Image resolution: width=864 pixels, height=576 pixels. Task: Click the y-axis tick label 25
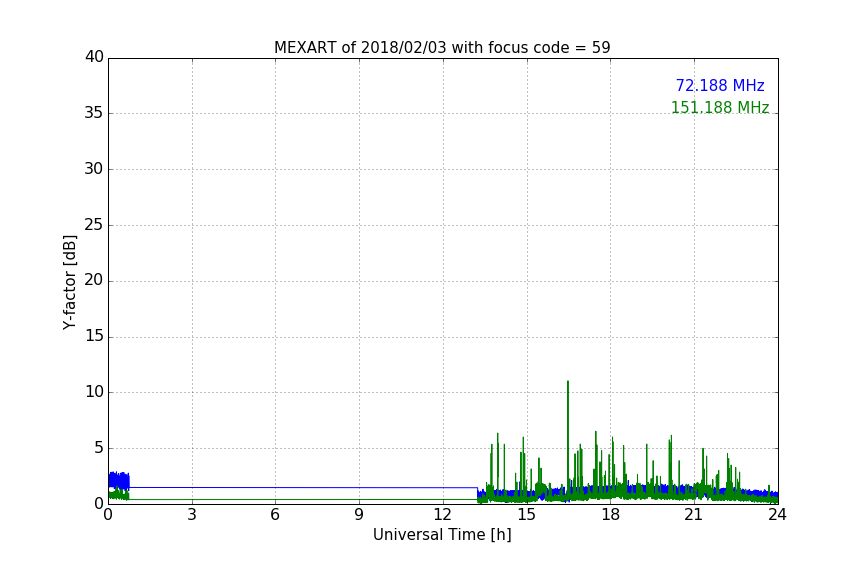(94, 224)
